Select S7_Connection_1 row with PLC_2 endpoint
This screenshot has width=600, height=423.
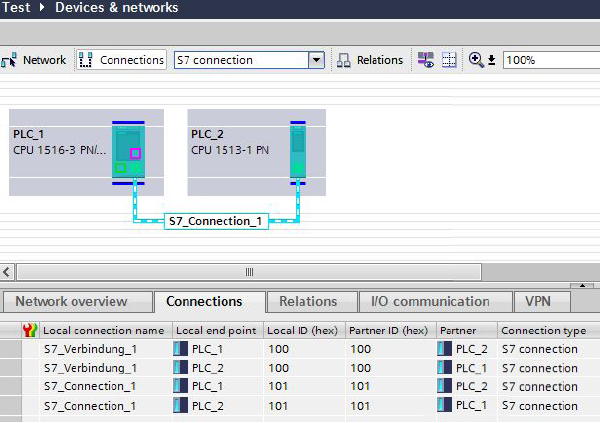(x=300, y=406)
